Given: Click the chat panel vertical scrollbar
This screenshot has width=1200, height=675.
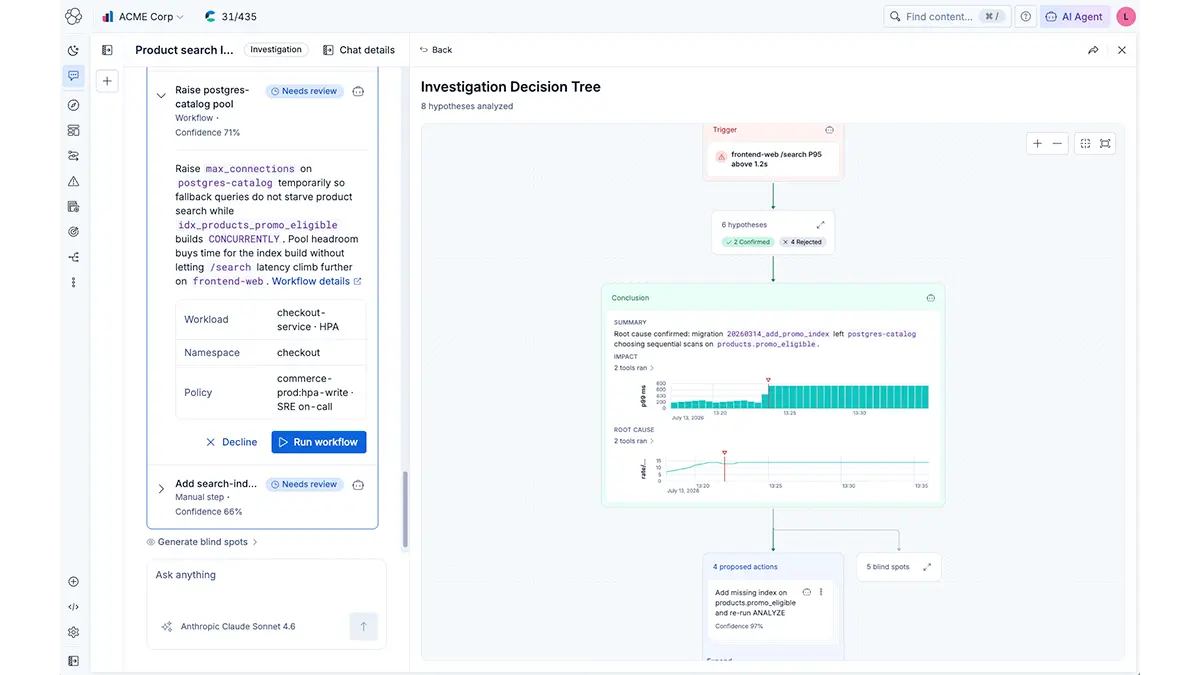Looking at the screenshot, I should click(x=405, y=510).
